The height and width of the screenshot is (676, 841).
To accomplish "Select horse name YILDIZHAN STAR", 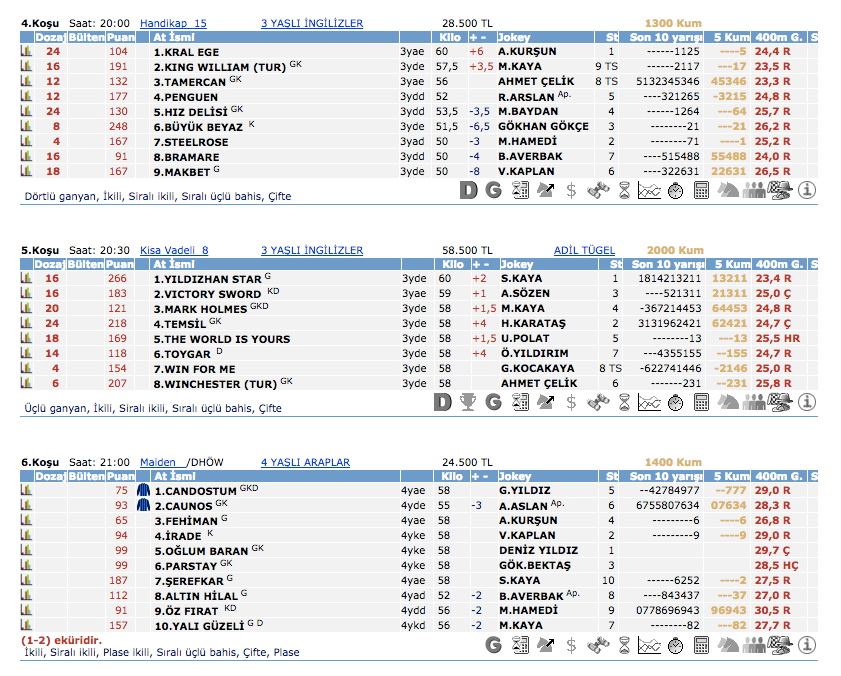I will pyautogui.click(x=207, y=279).
